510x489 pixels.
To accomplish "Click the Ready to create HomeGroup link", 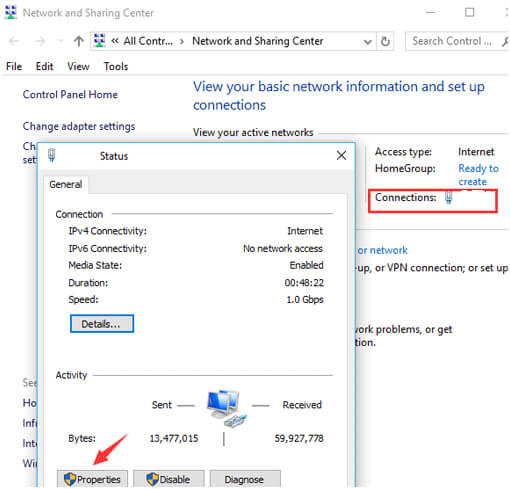I will coord(478,175).
